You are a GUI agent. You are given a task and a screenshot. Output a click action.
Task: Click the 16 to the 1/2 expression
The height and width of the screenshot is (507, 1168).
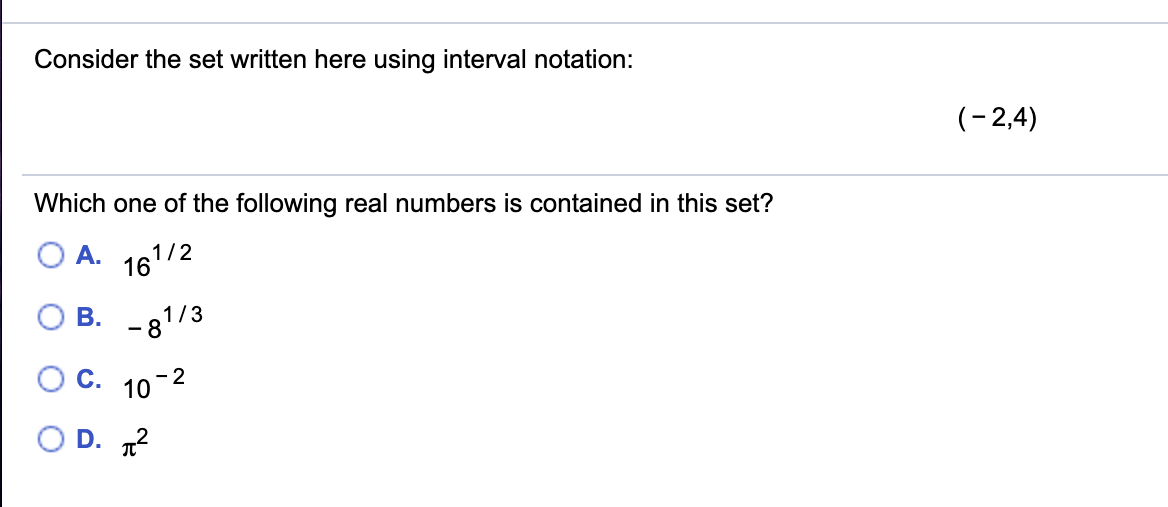159,261
